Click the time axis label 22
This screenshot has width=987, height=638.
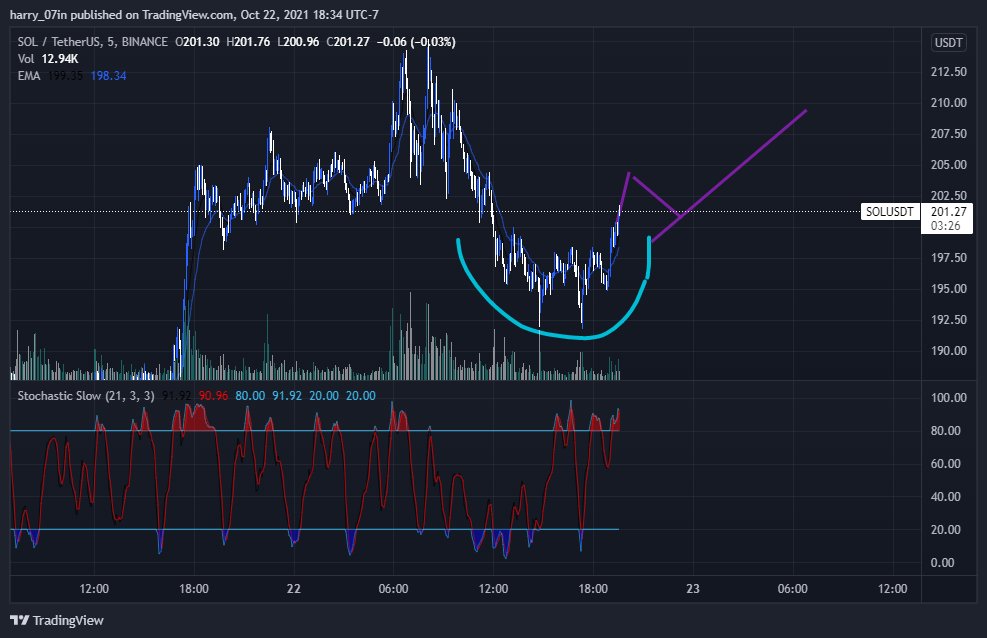pyautogui.click(x=293, y=589)
